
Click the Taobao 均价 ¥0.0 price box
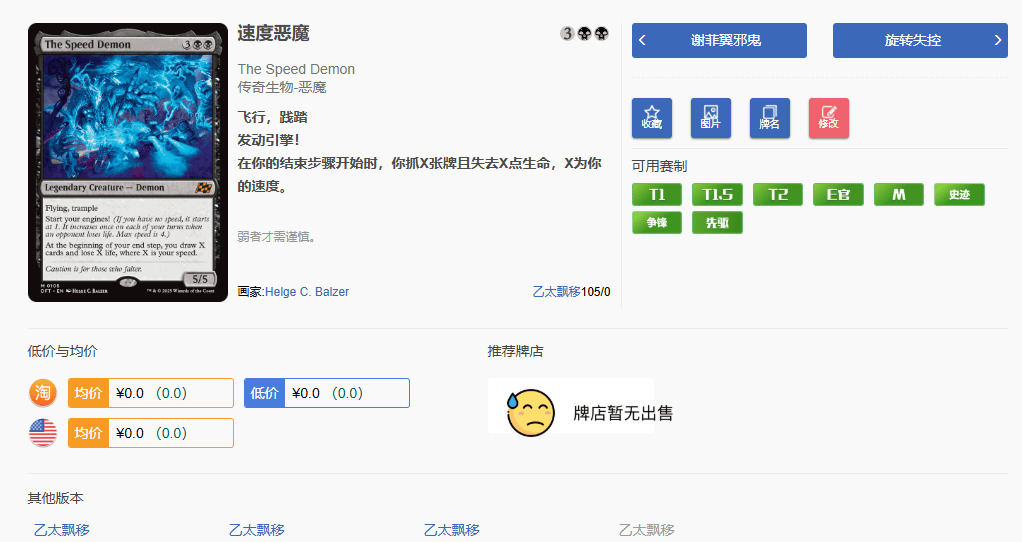(151, 393)
